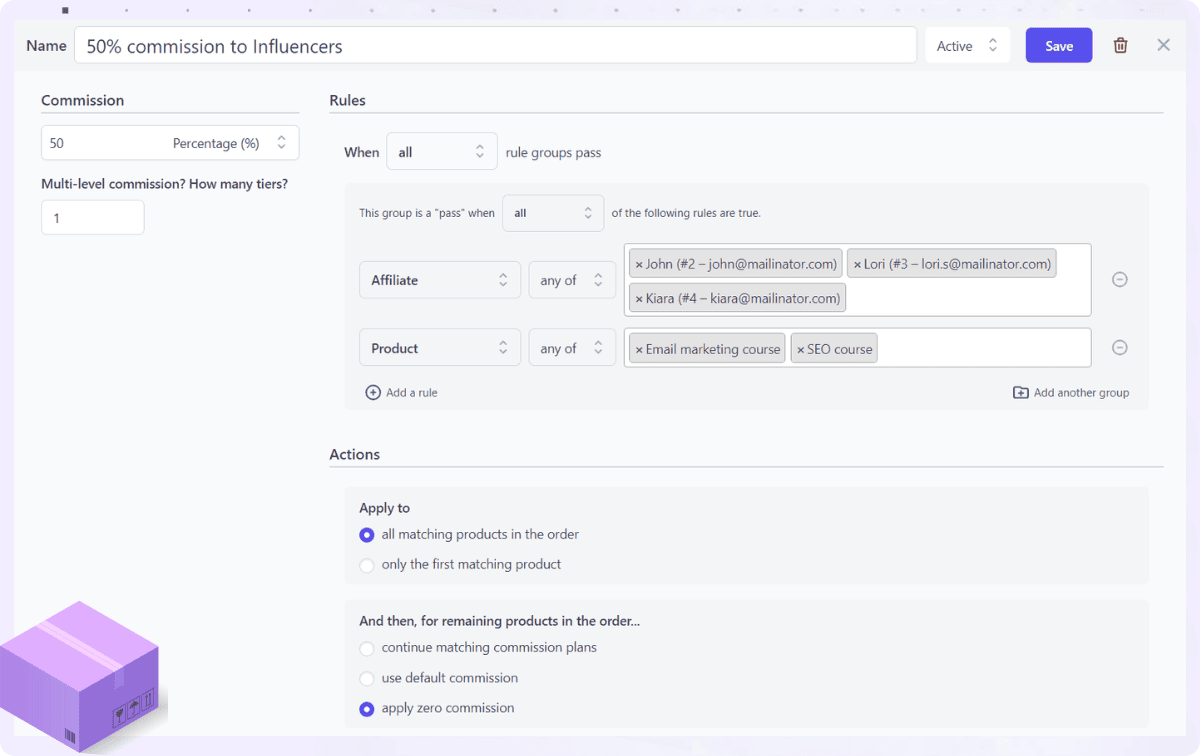Save the commission plan
Screen dimensions: 1200x756
click(1058, 45)
